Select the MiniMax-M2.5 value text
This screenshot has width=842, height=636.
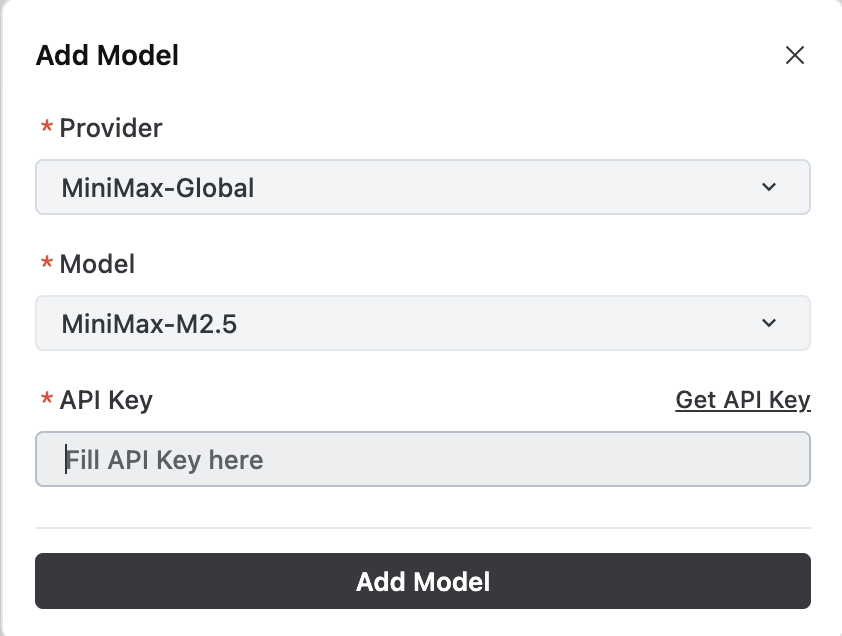tap(149, 323)
